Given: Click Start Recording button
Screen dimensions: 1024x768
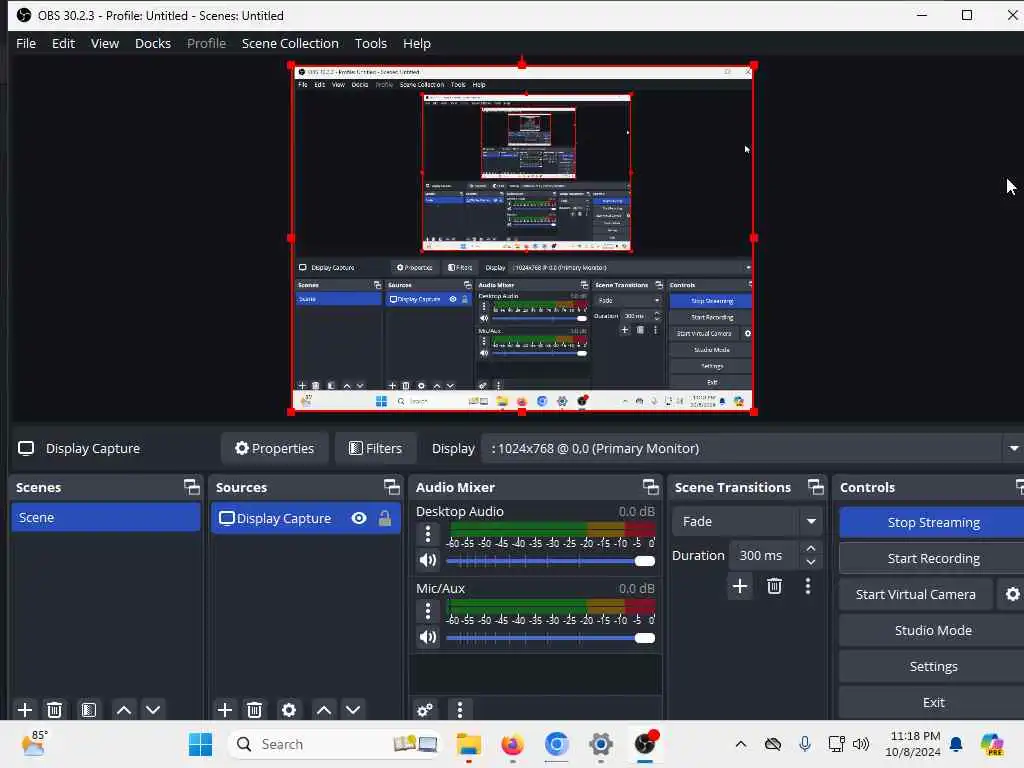Looking at the screenshot, I should (933, 559).
